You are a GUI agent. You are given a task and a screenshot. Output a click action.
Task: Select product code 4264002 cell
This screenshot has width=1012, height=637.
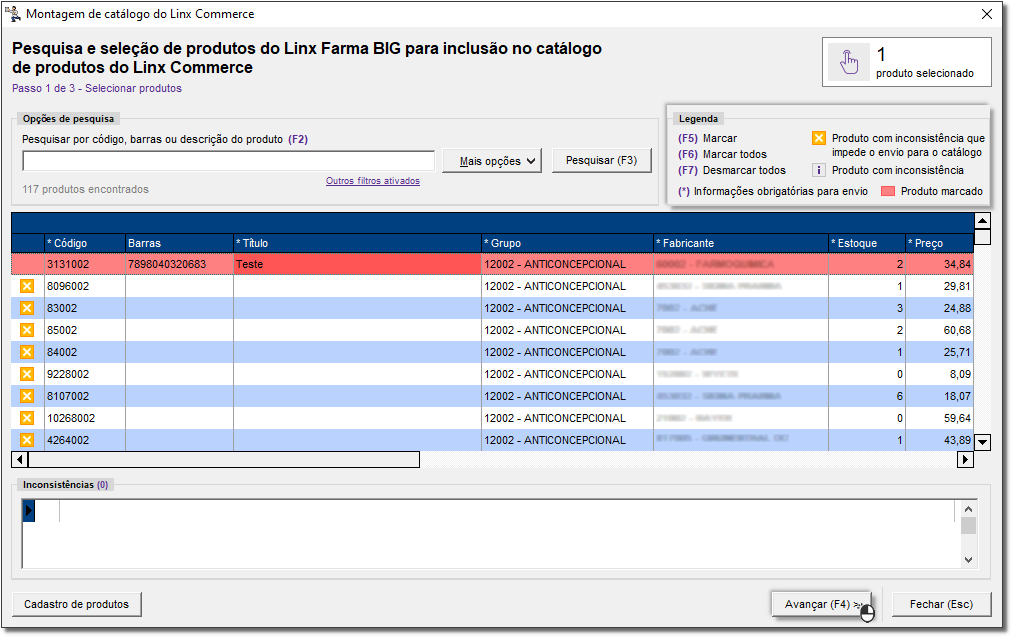[85, 440]
